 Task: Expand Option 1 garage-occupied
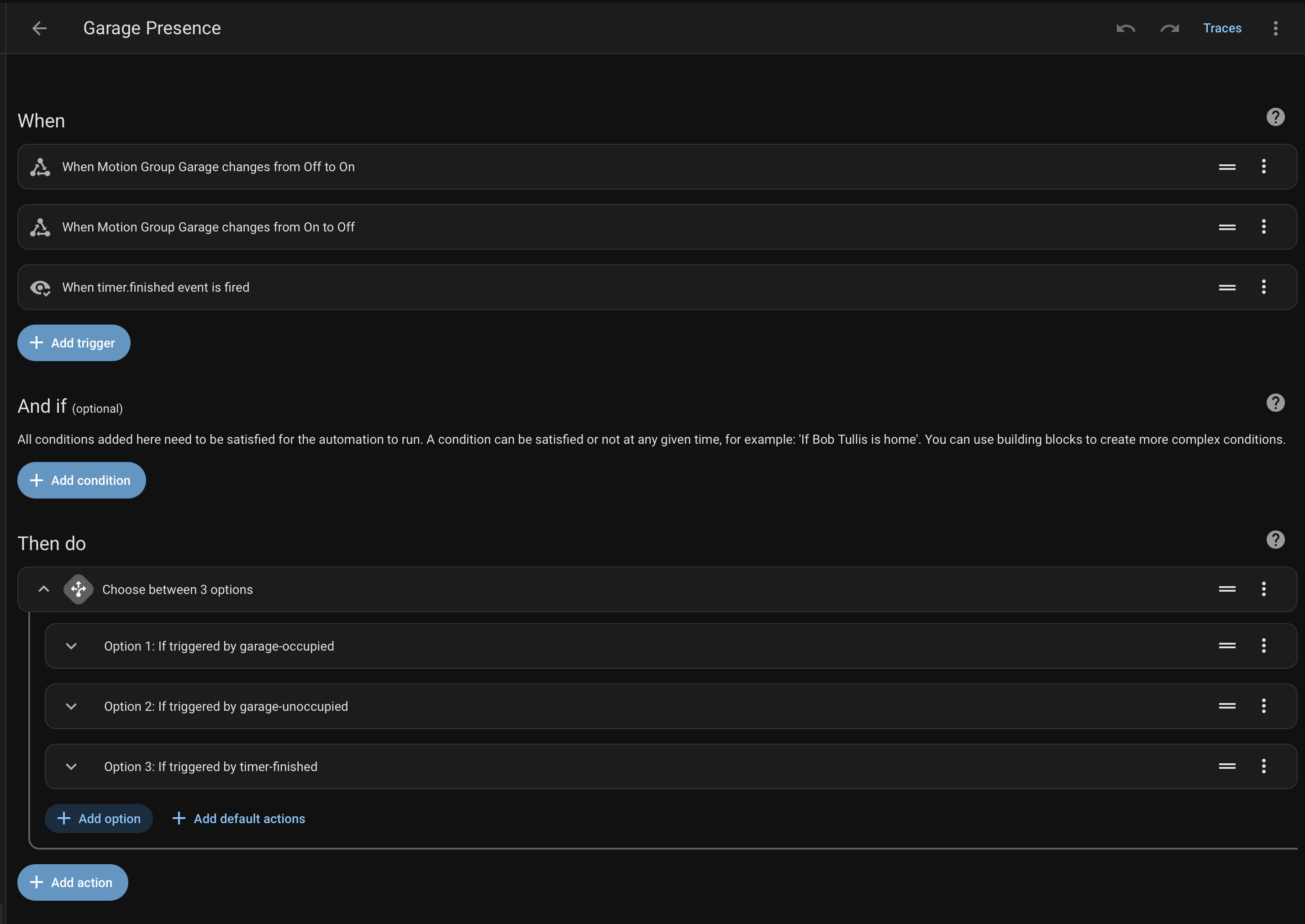71,646
